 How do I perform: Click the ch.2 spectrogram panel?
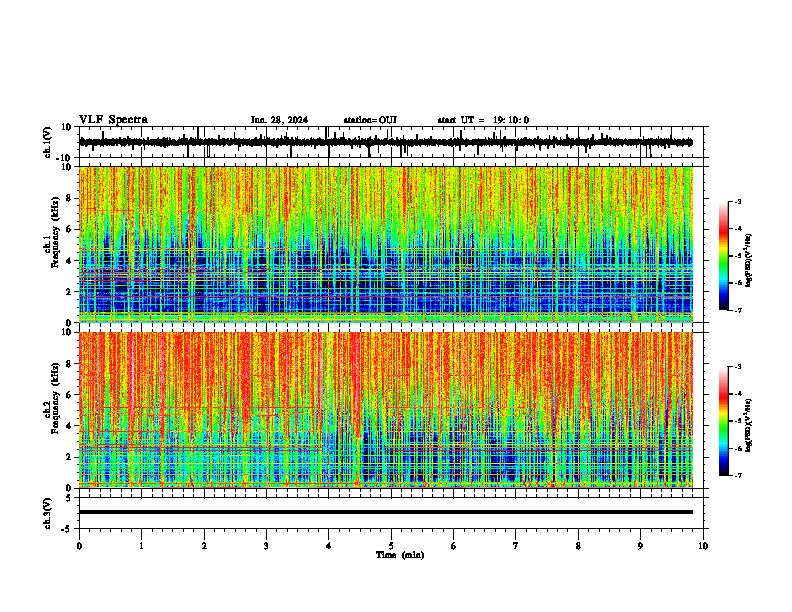click(385, 410)
